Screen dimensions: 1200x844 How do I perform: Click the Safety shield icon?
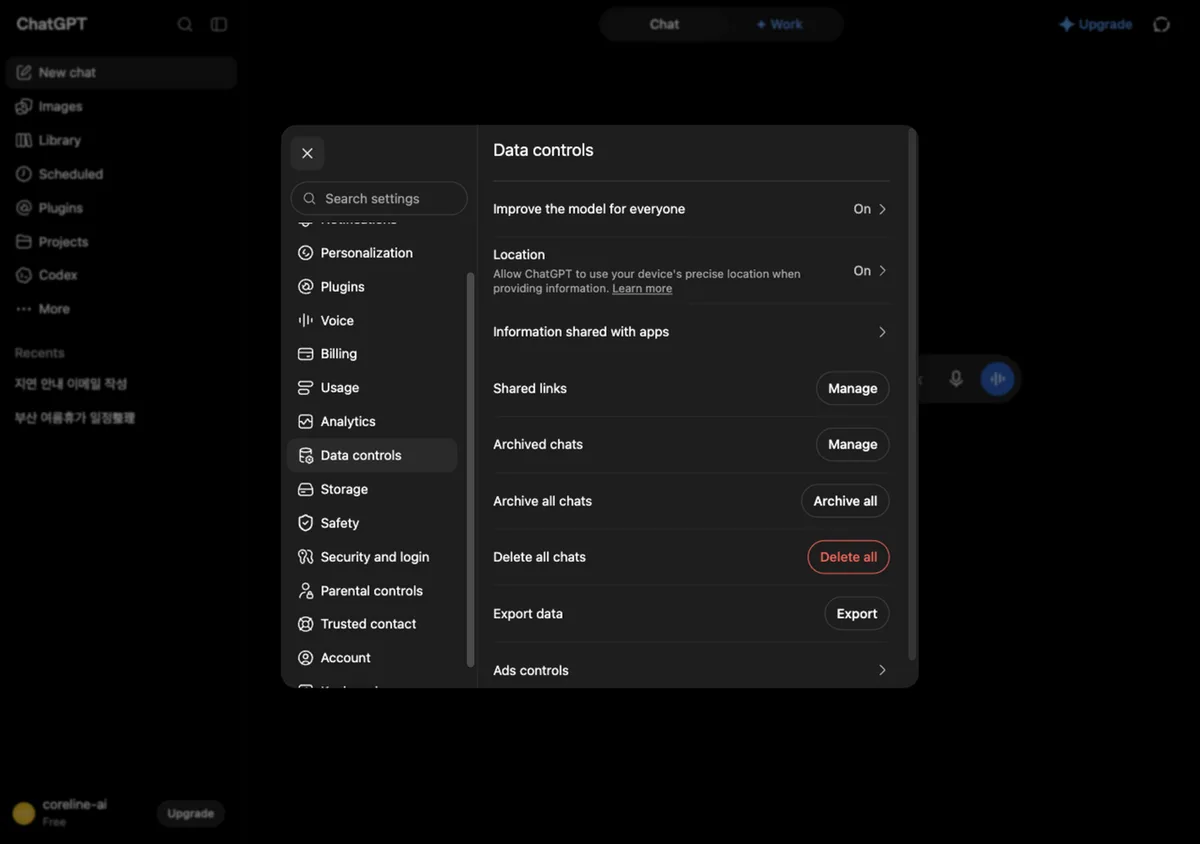306,523
